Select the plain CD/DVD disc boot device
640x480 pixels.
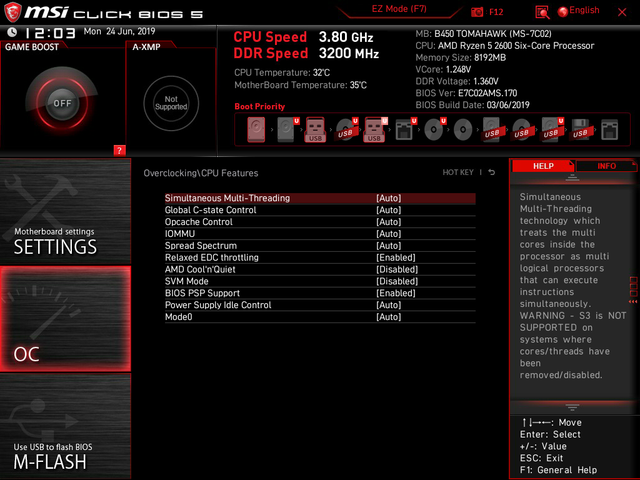[463, 130]
